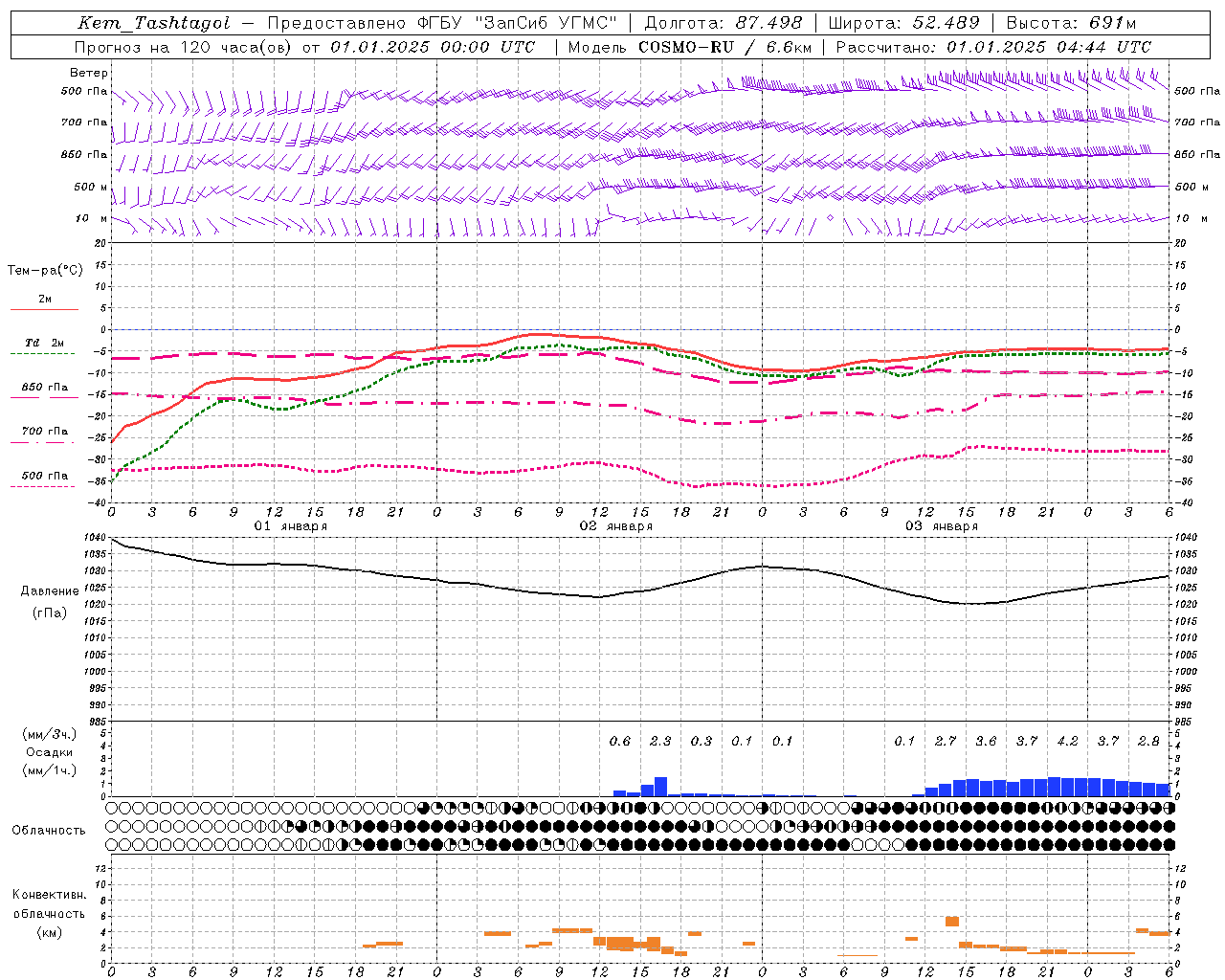The image size is (1225, 980).
Task: Click the 3-hour precipitation value 3.6
Action: 986,741
